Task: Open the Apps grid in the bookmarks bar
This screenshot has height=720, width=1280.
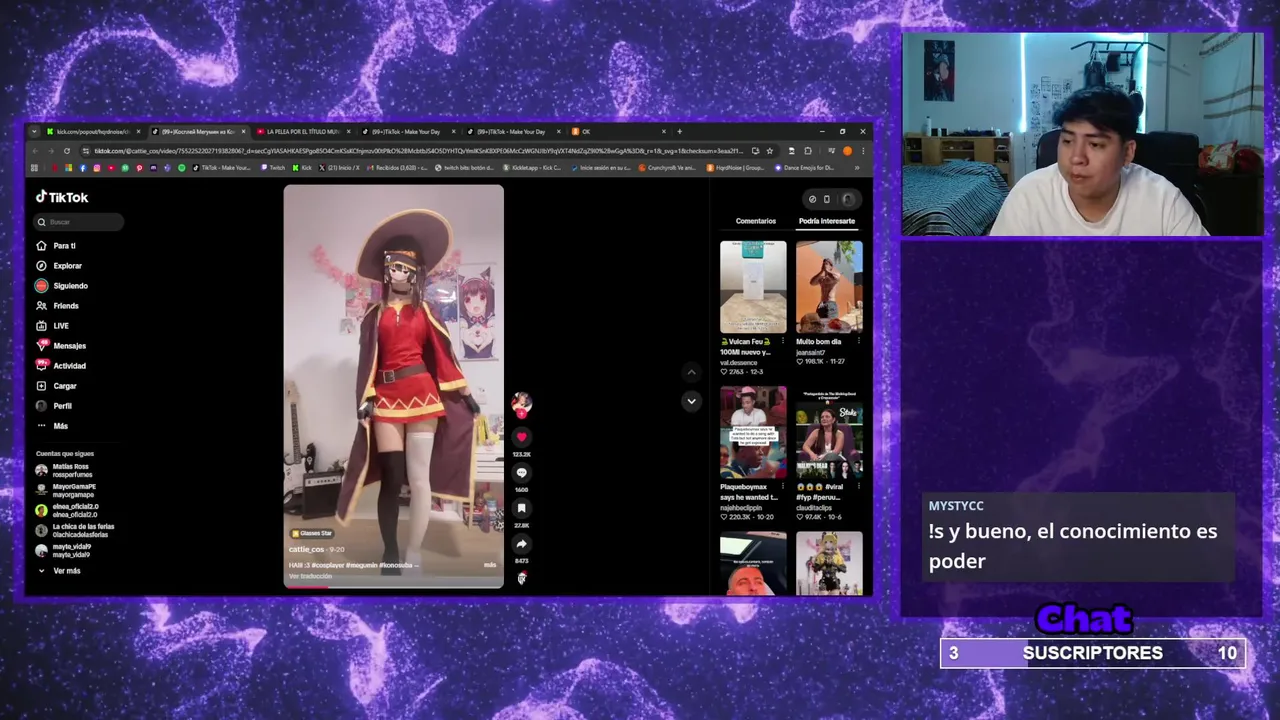Action: pyautogui.click(x=34, y=168)
